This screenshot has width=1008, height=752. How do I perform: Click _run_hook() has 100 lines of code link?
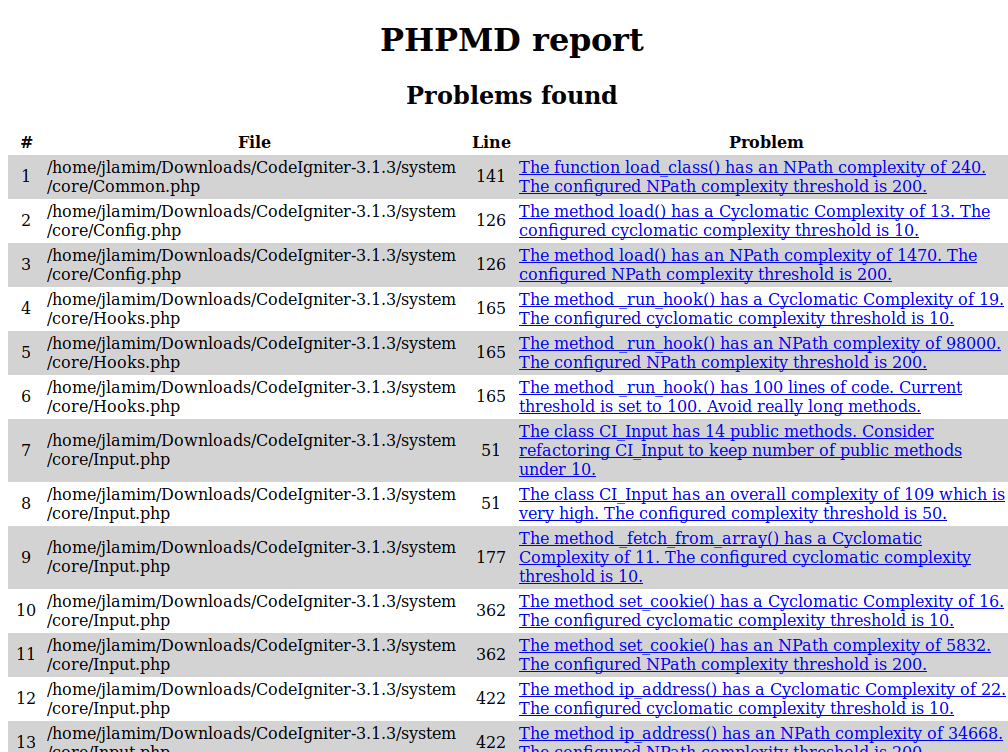coord(740,388)
